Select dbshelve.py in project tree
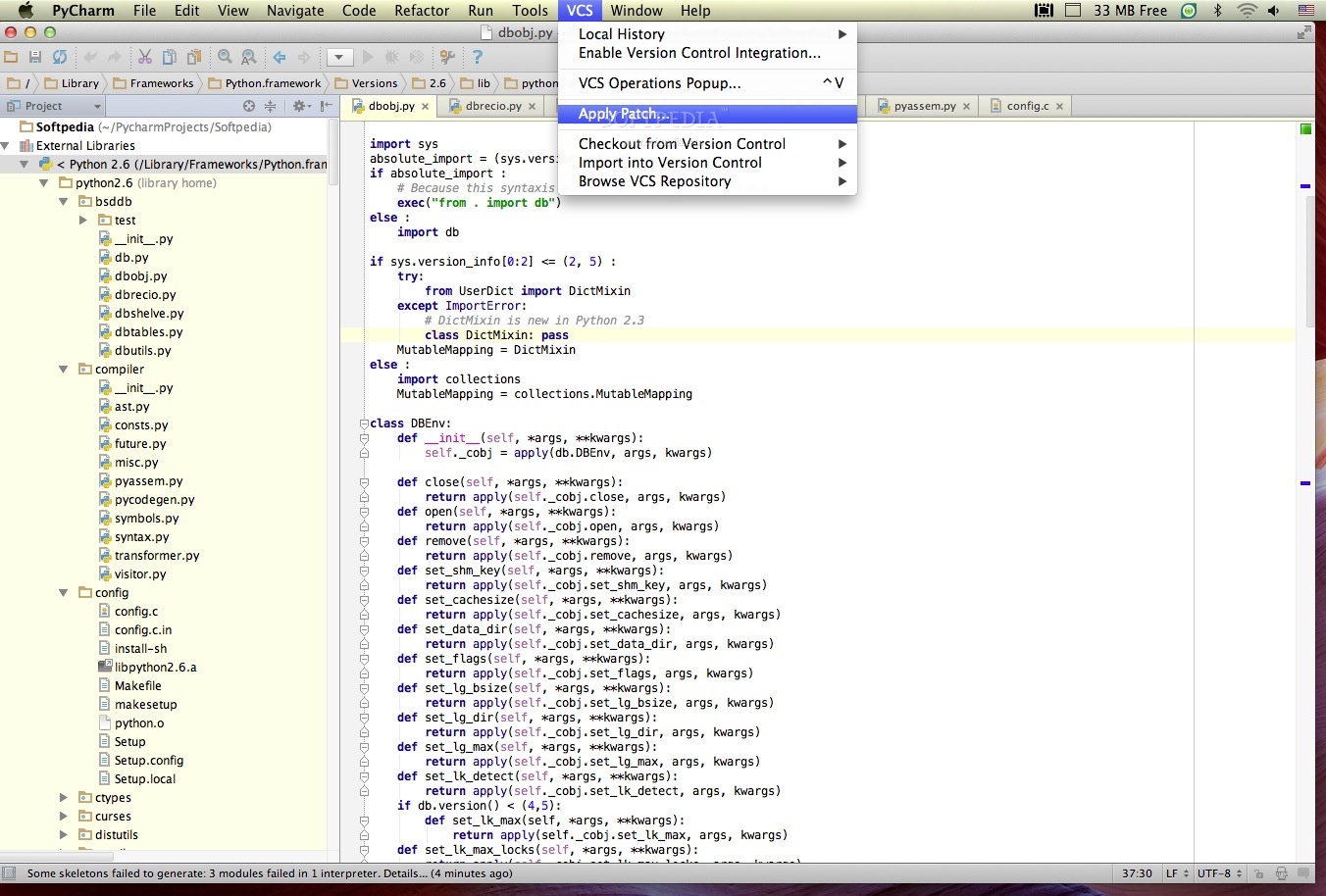The width and height of the screenshot is (1326, 896). coord(149,314)
